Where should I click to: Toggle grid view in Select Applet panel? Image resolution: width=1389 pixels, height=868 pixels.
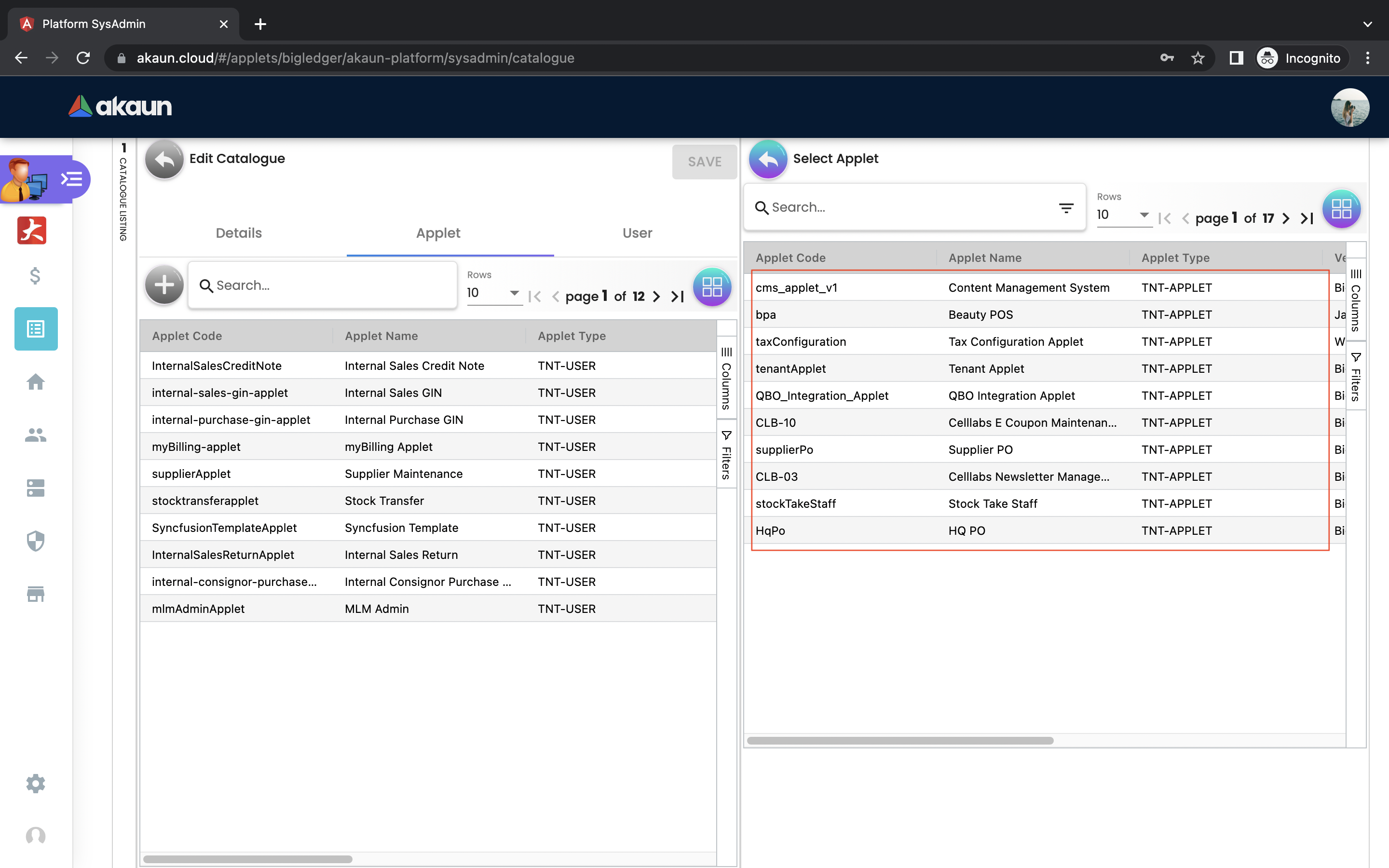(1341, 208)
